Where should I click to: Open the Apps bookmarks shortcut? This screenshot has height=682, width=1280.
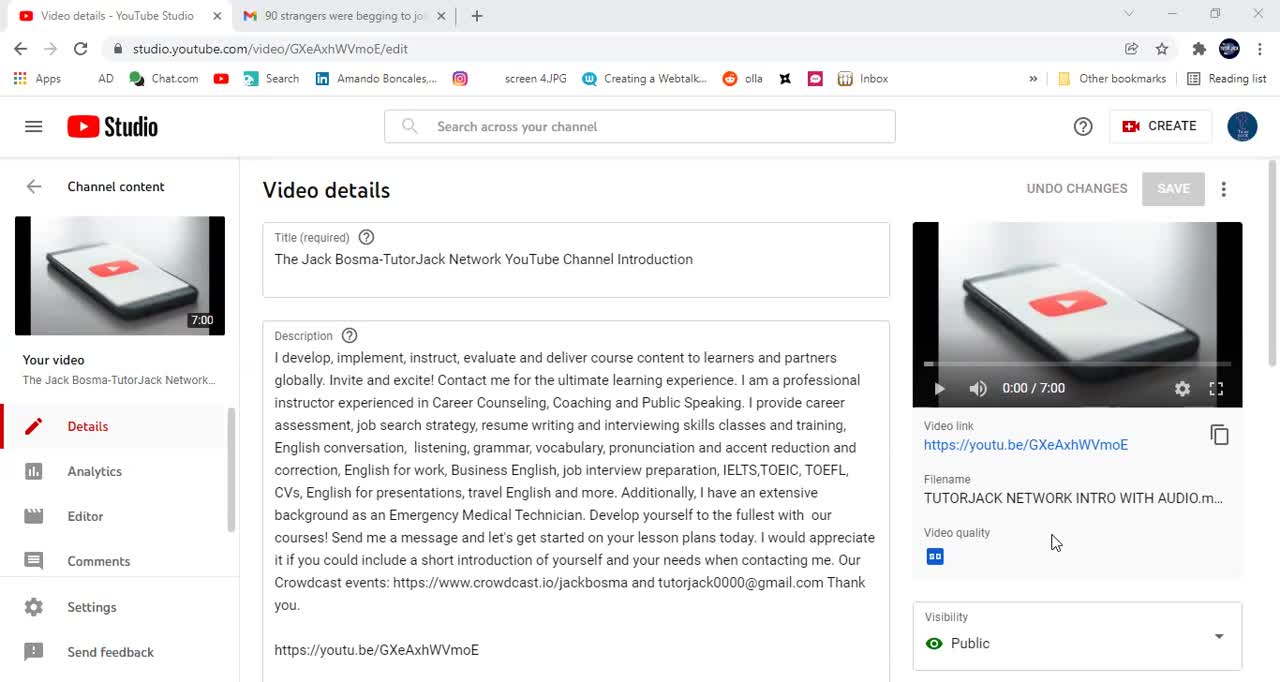[x=37, y=79]
